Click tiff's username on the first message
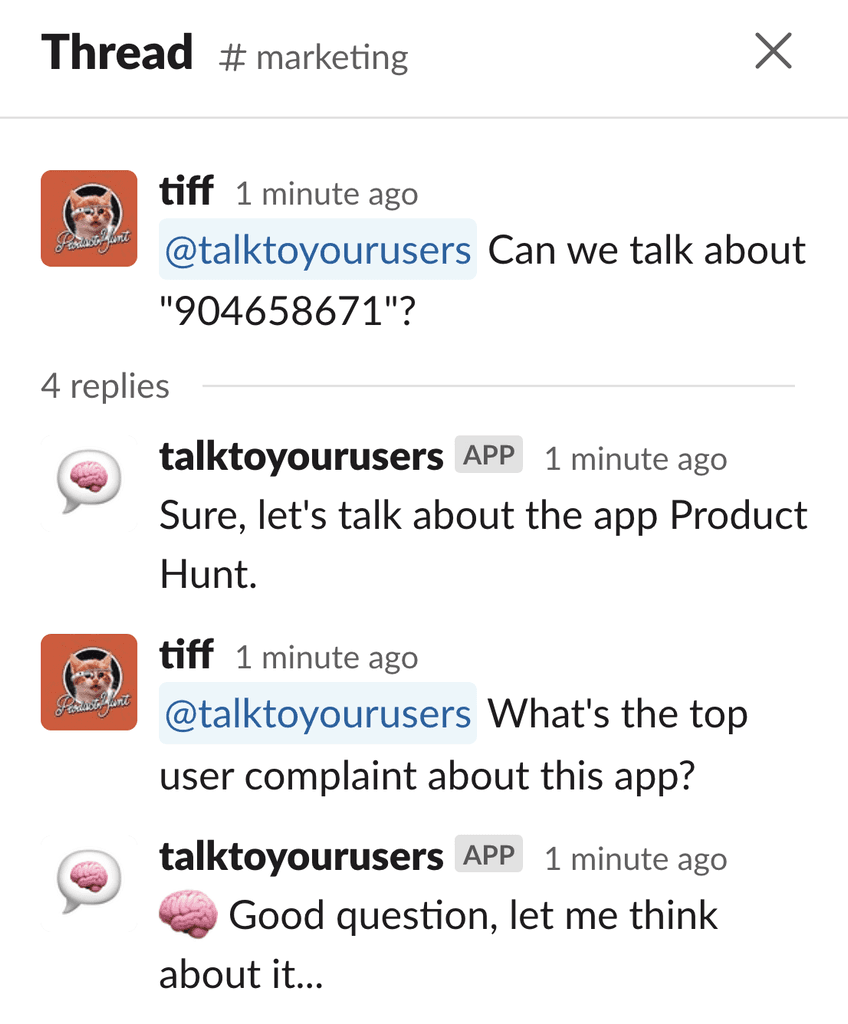This screenshot has height=1024, width=848. [186, 191]
